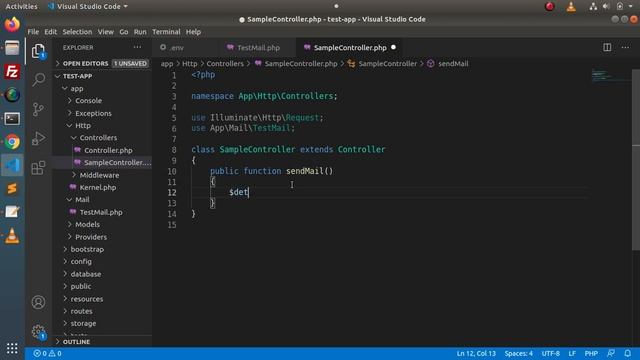640x360 pixels.
Task: Launch Firefox from the Ubuntu dock
Action: click(x=12, y=24)
